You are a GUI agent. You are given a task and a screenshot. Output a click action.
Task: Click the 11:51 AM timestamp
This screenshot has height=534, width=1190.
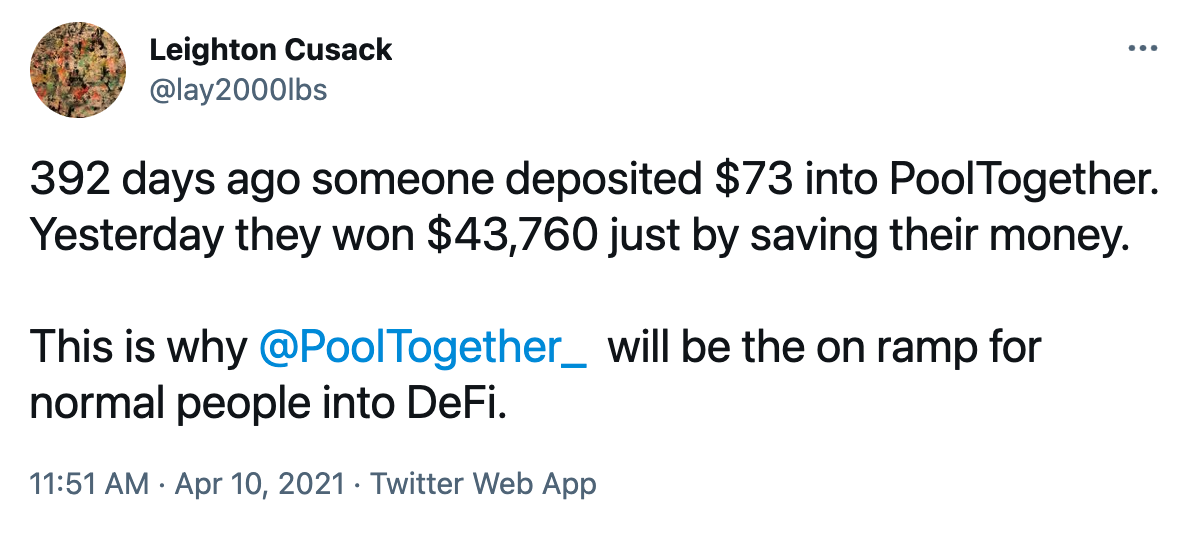89,484
